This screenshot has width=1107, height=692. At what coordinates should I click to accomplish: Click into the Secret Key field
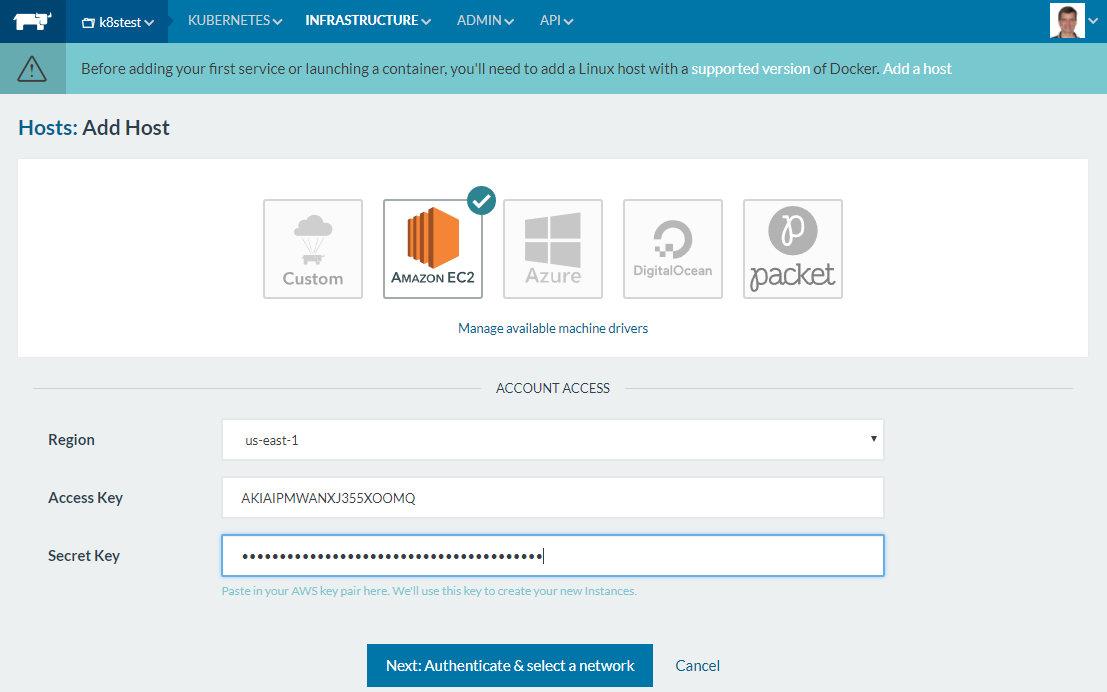pos(553,556)
